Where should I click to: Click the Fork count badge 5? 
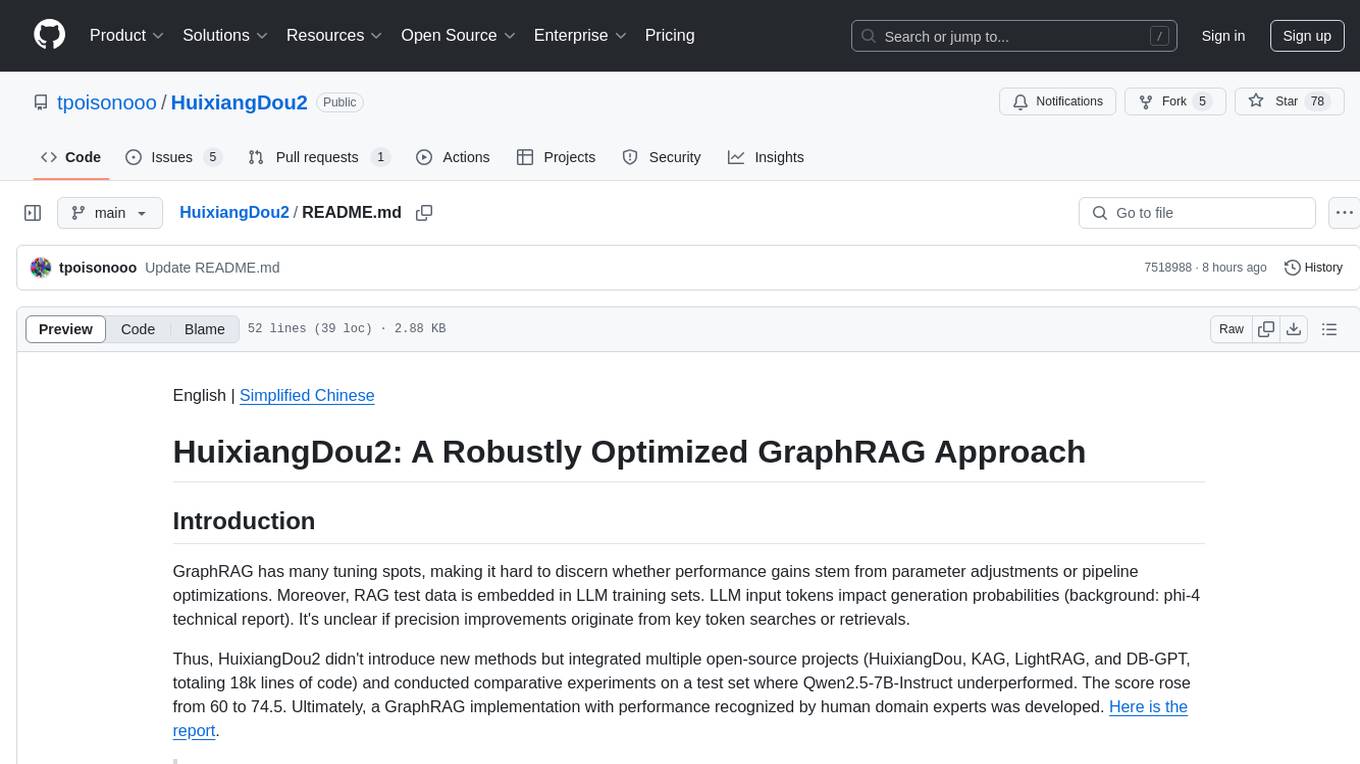(1203, 101)
